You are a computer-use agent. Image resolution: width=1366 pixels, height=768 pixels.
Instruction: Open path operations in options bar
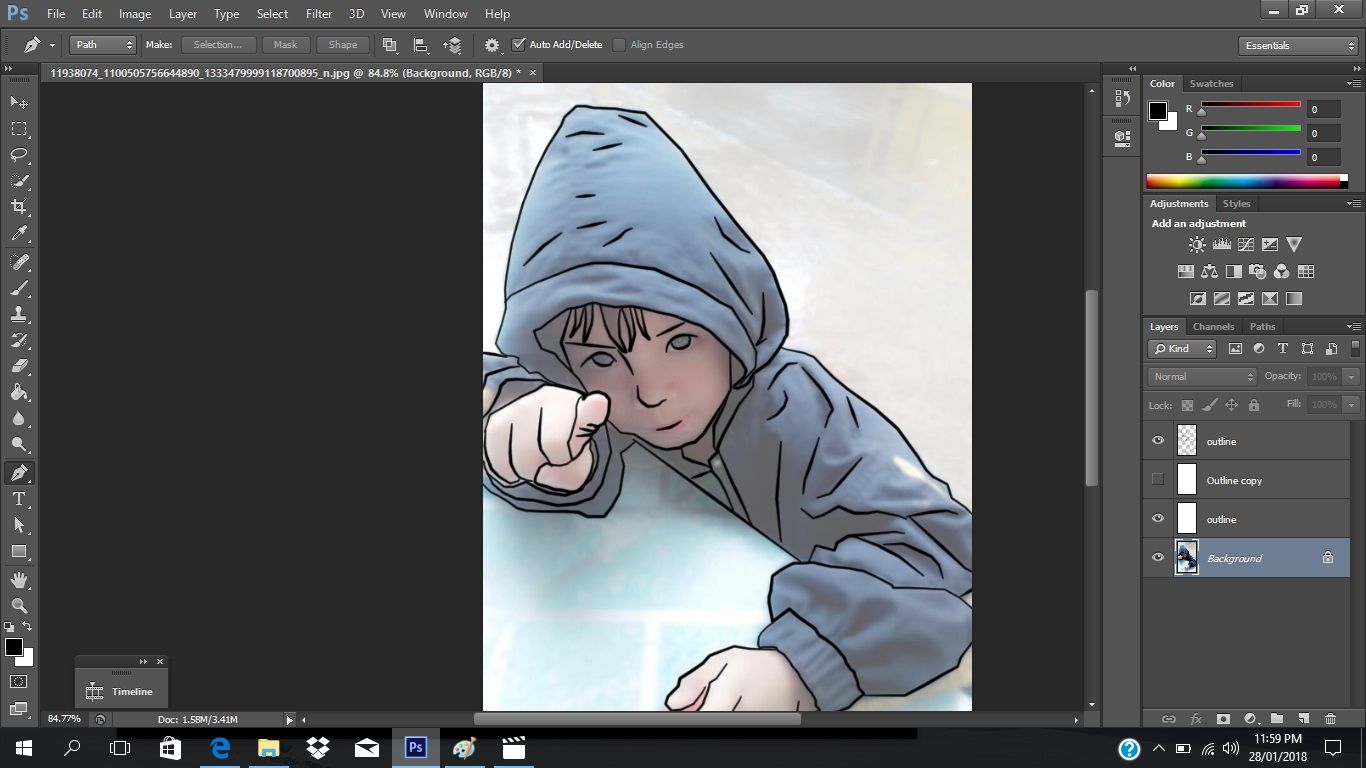pyautogui.click(x=389, y=45)
